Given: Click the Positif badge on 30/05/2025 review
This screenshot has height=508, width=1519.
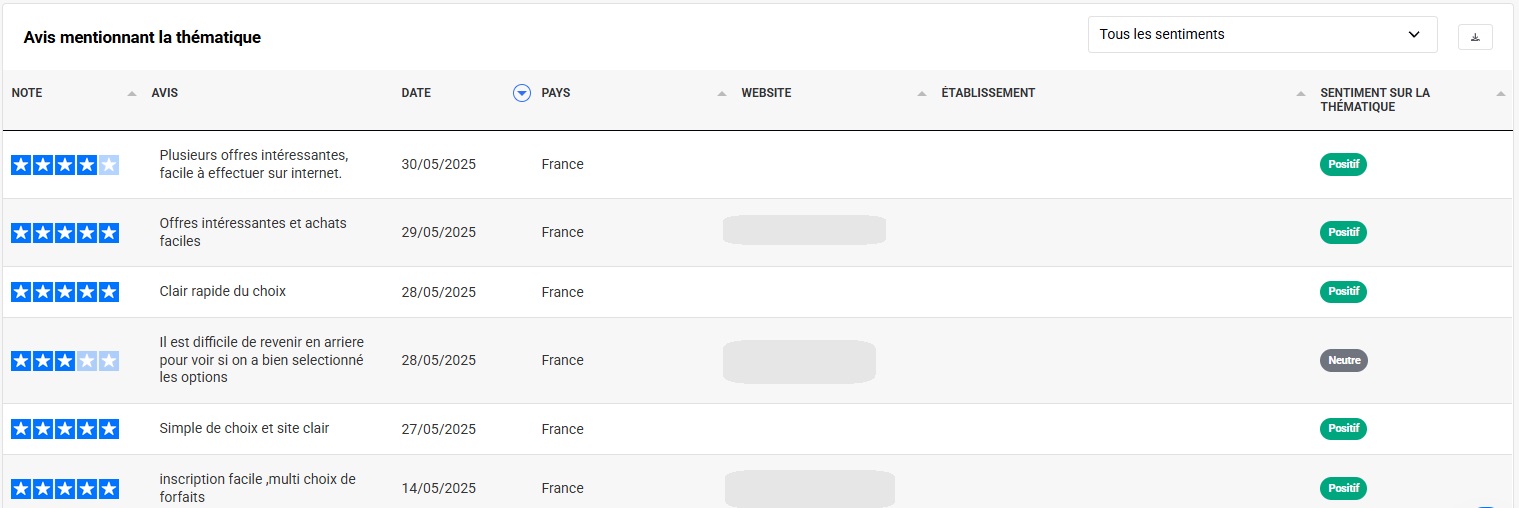Looking at the screenshot, I should [1343, 164].
